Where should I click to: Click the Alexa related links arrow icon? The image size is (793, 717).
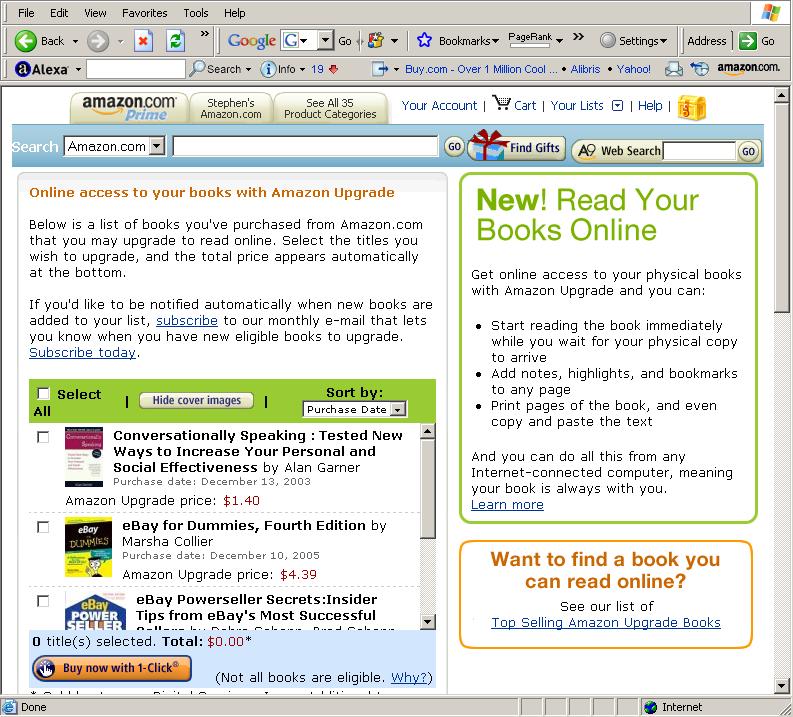[x=380, y=69]
